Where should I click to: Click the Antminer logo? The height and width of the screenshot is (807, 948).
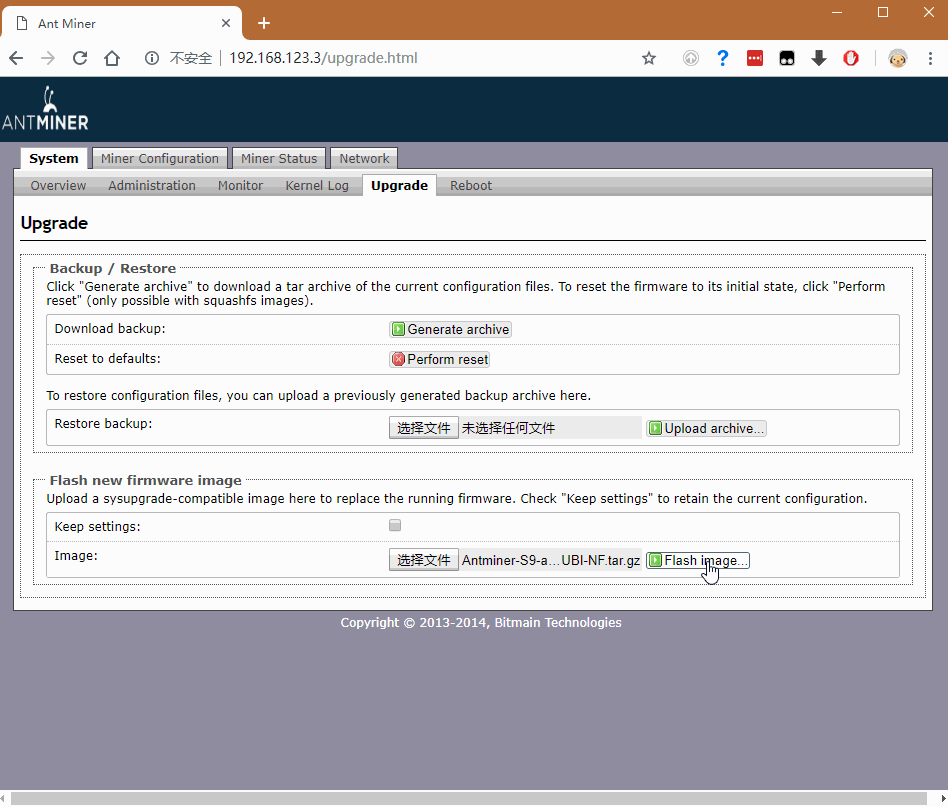click(45, 109)
